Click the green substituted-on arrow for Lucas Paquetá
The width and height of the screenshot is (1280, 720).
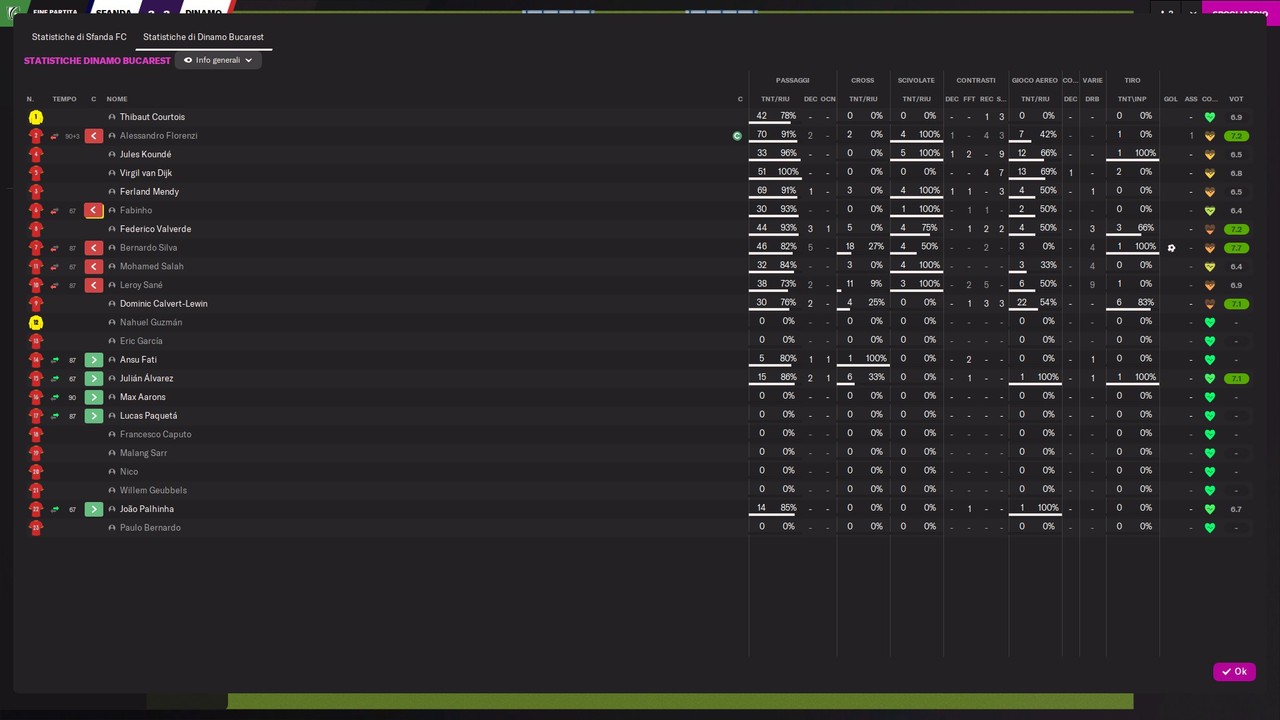point(93,416)
